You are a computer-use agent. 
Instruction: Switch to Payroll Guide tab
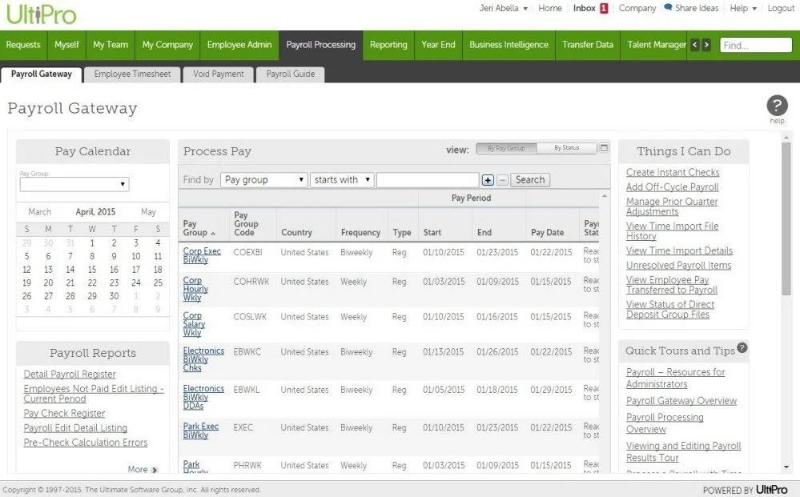point(290,74)
